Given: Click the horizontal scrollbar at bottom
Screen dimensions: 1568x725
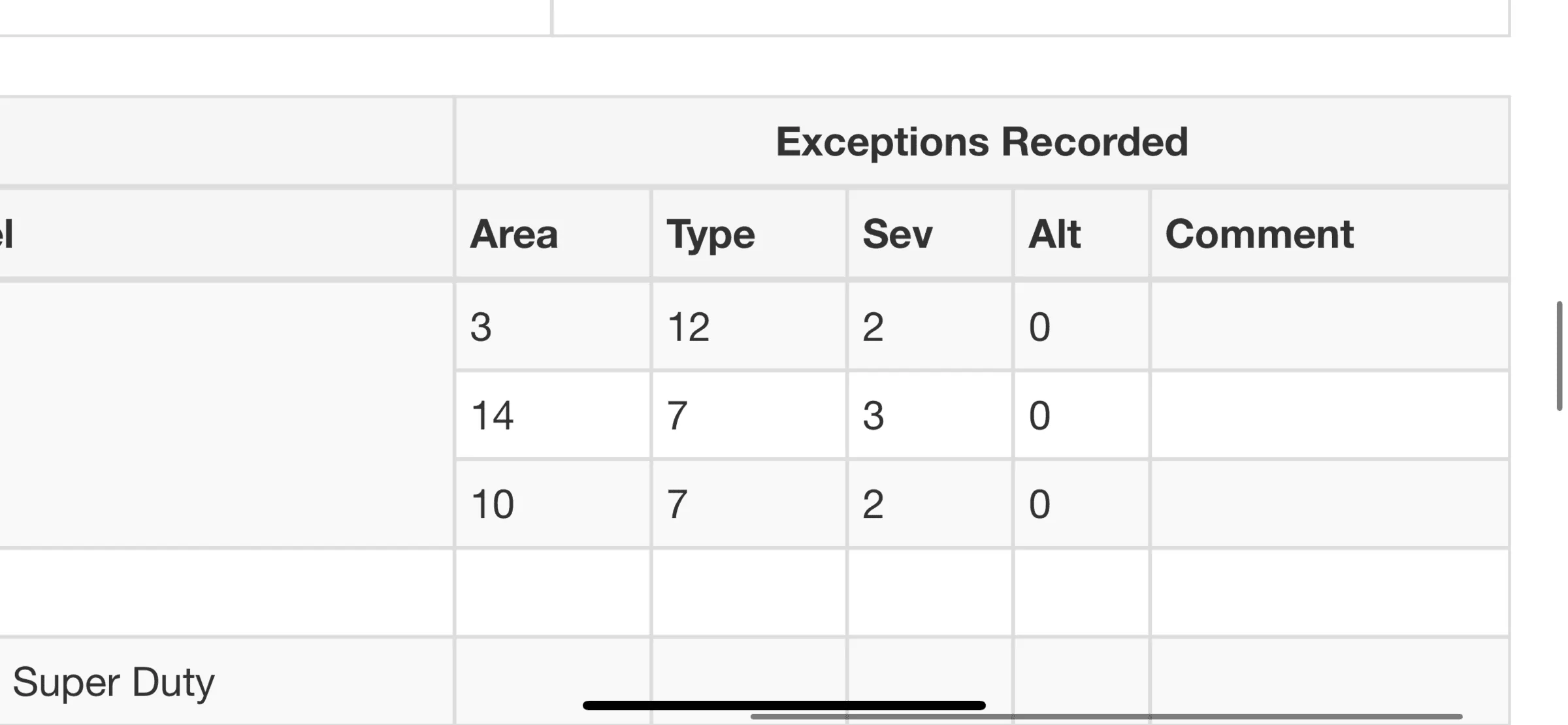Looking at the screenshot, I should 1105,717.
